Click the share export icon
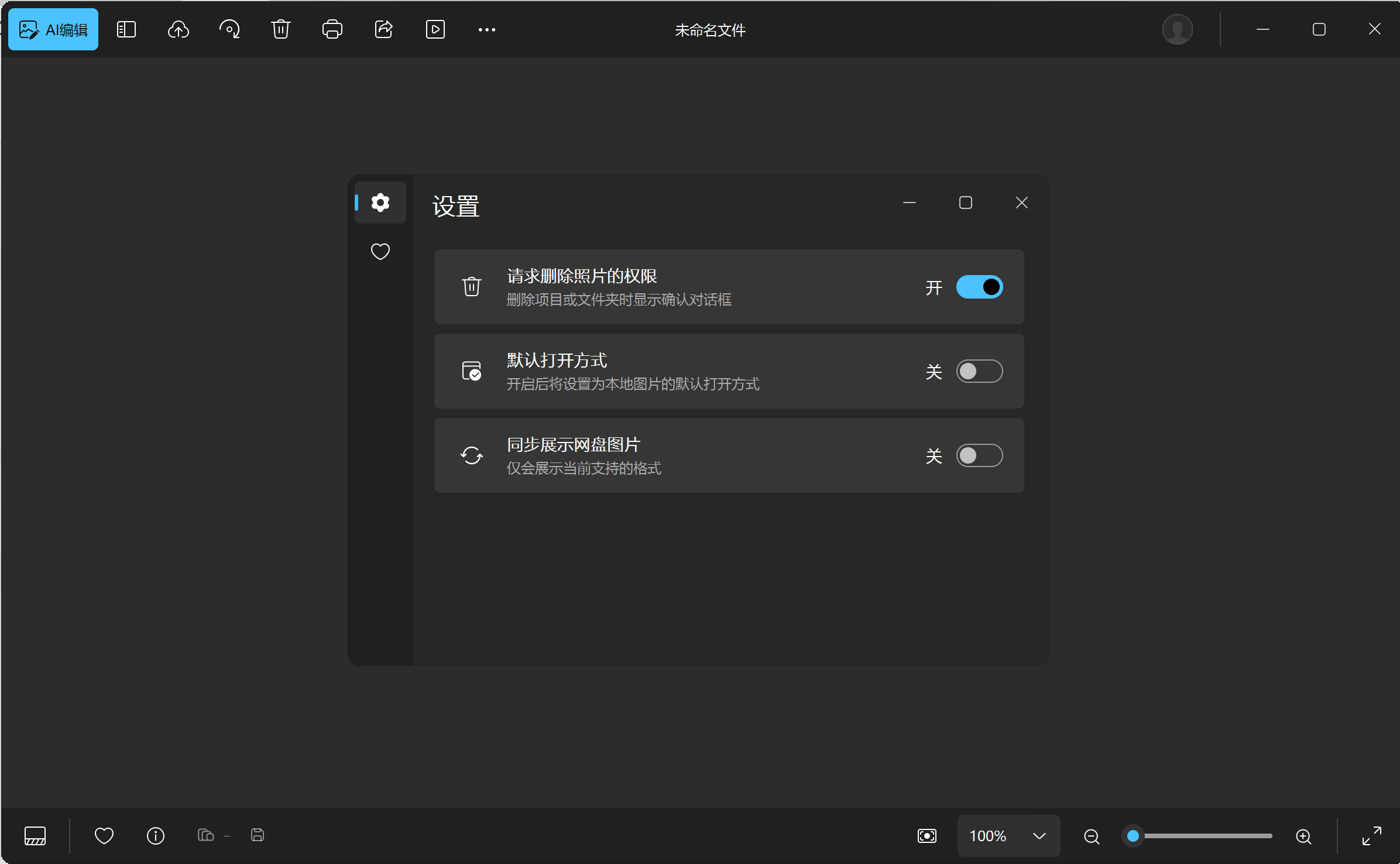The image size is (1400, 864). (x=383, y=30)
